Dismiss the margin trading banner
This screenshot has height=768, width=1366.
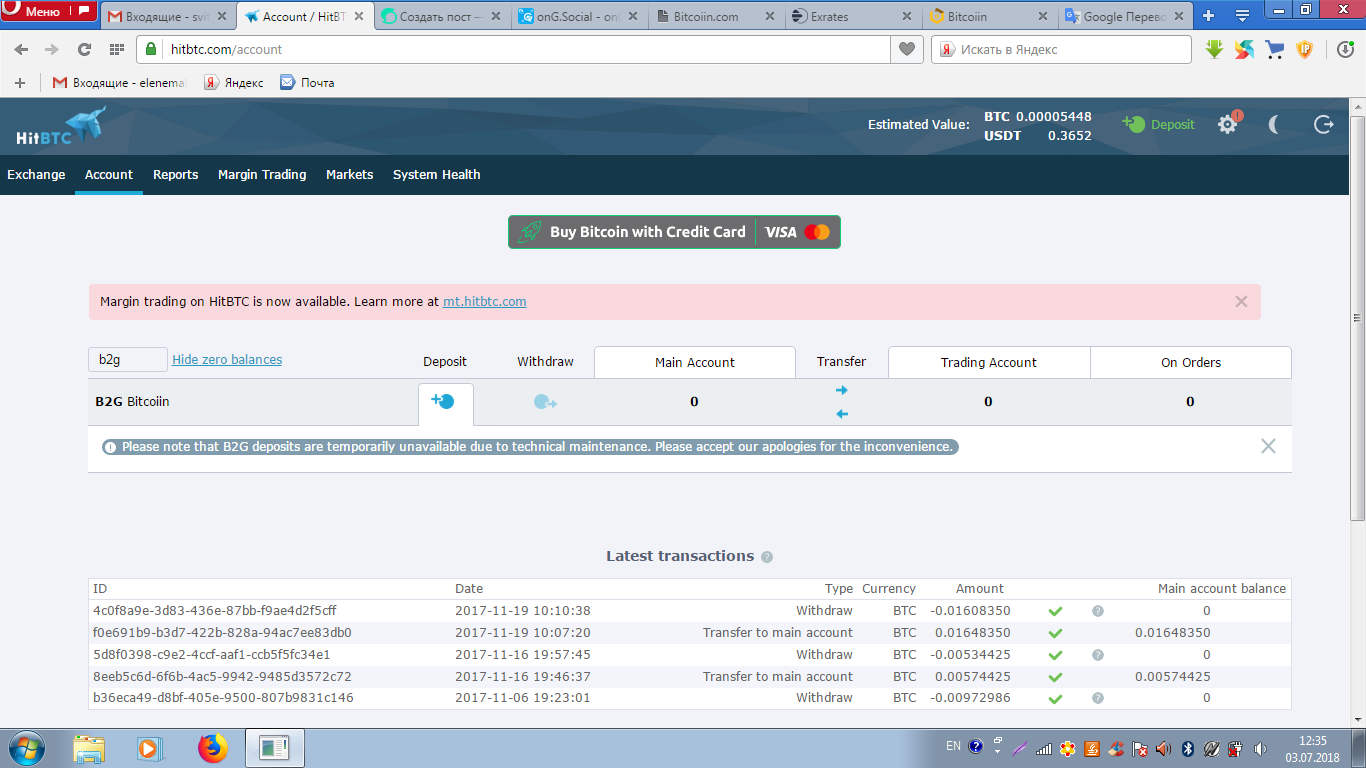1241,301
